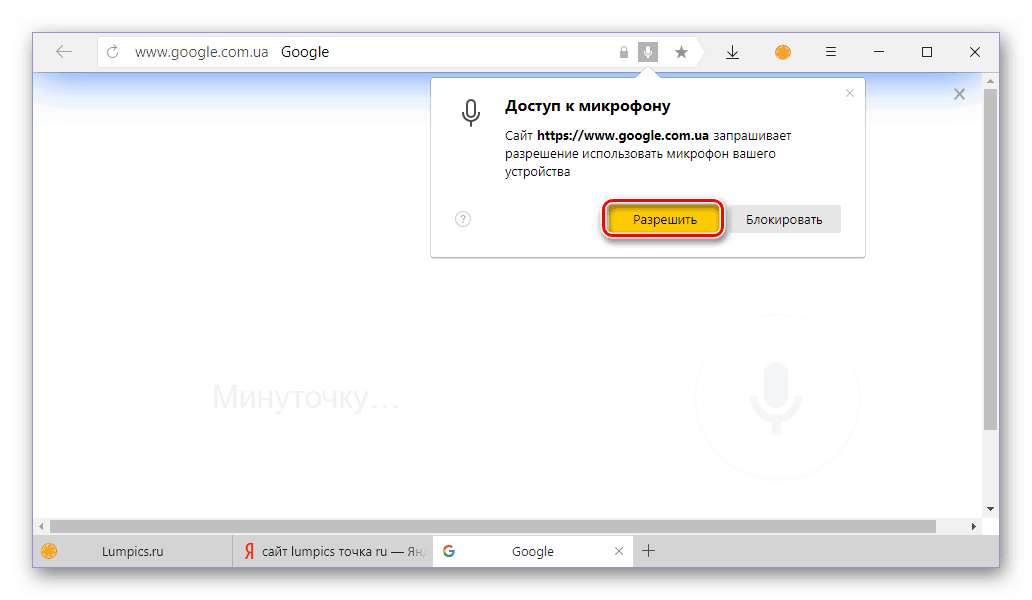The height and width of the screenshot is (600, 1032).
Task: Click the large microphone on the page
Action: coord(775,396)
